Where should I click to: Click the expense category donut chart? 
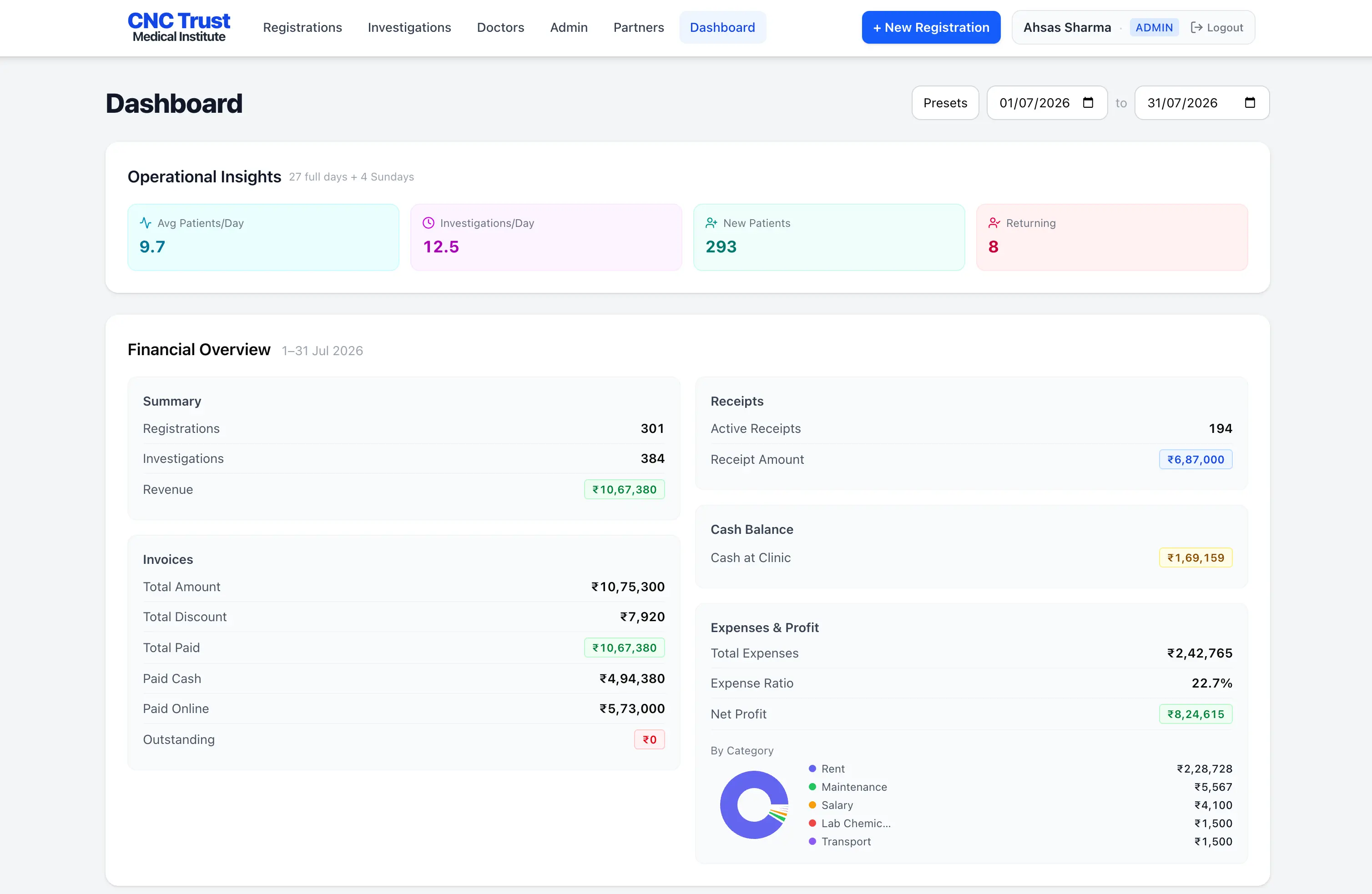coord(754,805)
